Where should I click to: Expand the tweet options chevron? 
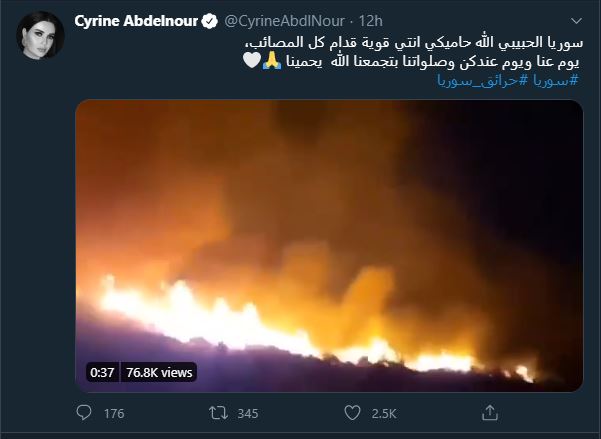[x=576, y=21]
